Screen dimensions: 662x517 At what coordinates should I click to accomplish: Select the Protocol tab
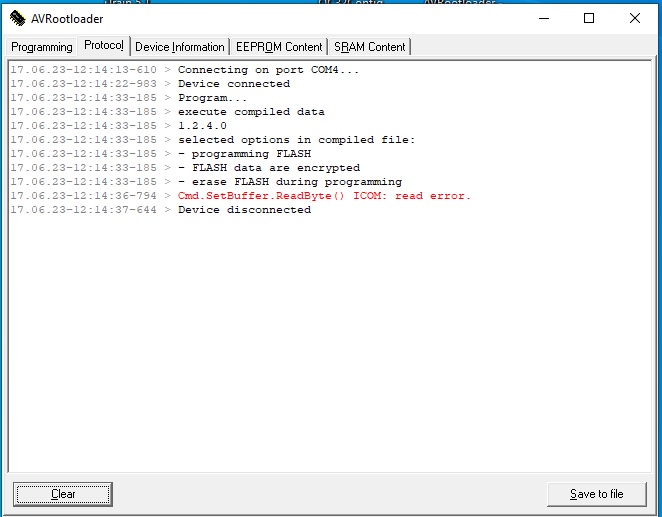[x=104, y=46]
